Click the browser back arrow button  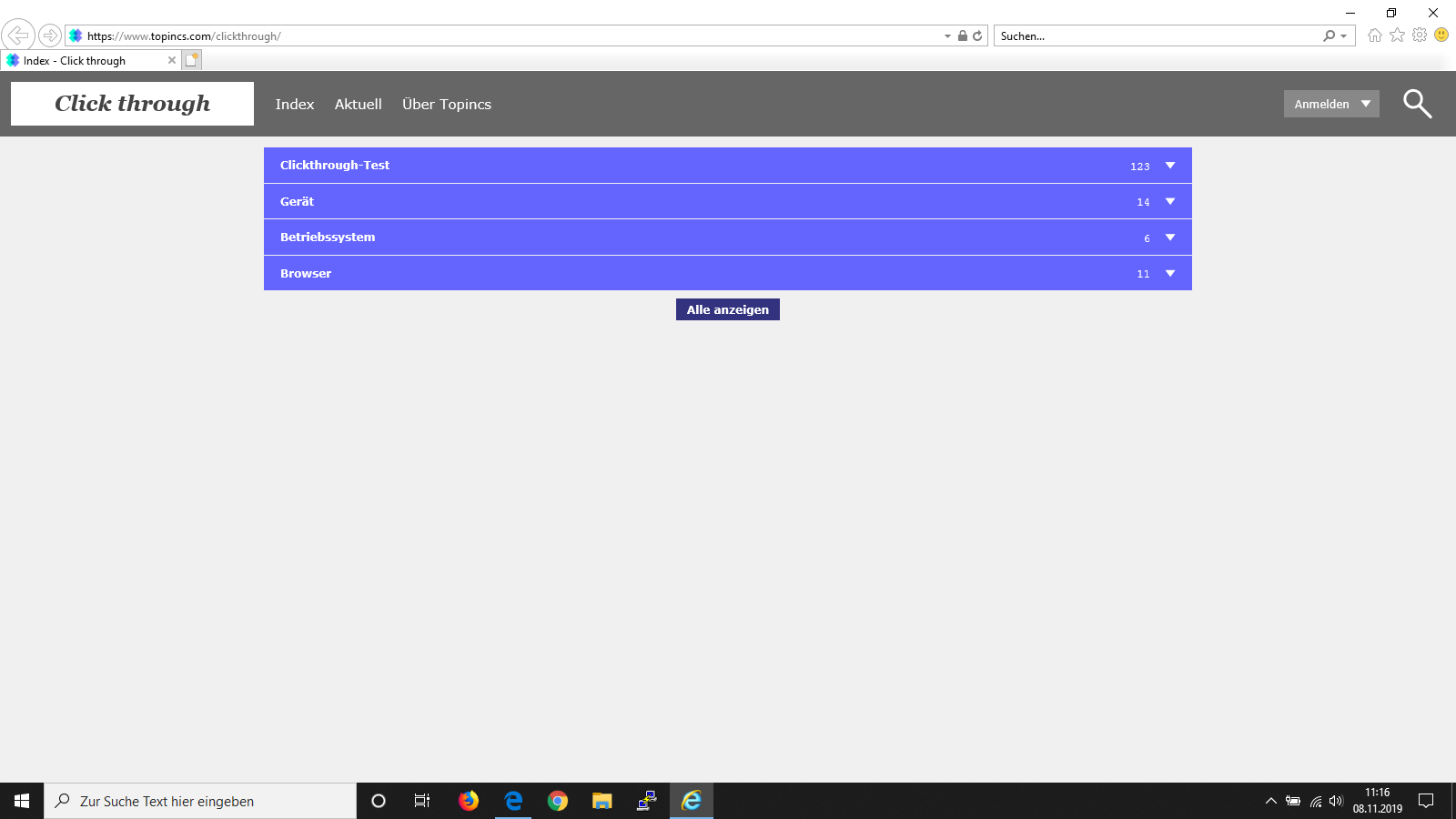pyautogui.click(x=18, y=35)
